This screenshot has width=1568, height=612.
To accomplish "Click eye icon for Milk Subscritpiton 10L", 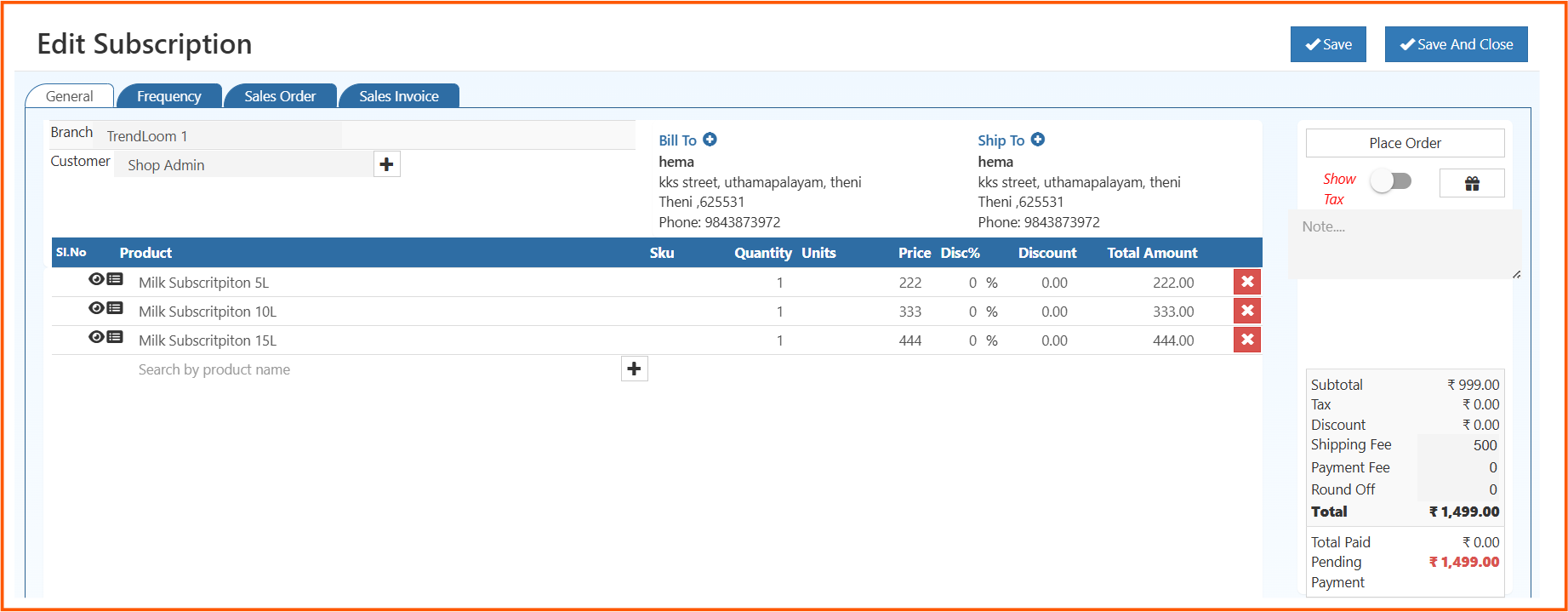I will [96, 308].
